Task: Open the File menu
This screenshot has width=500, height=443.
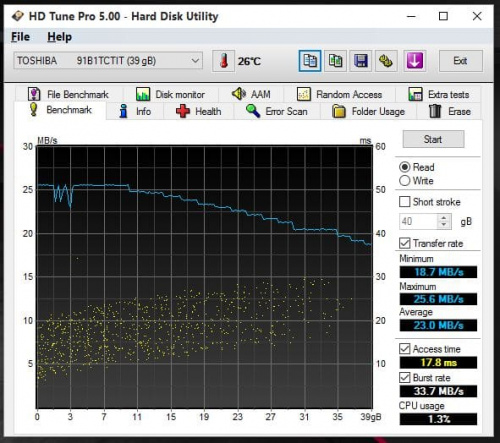Action: pyautogui.click(x=20, y=37)
